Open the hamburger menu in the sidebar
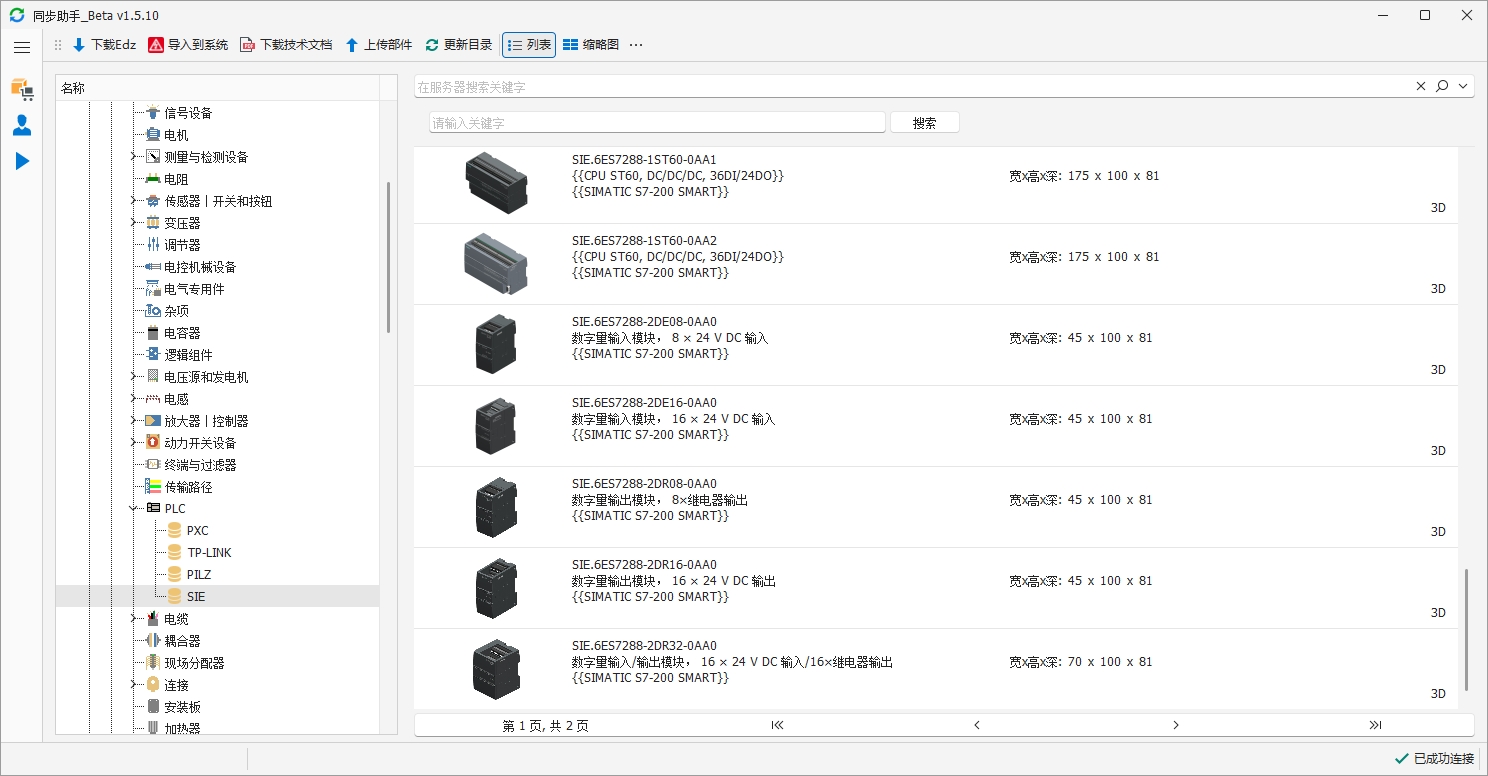Viewport: 1488px width, 776px height. tap(22, 47)
